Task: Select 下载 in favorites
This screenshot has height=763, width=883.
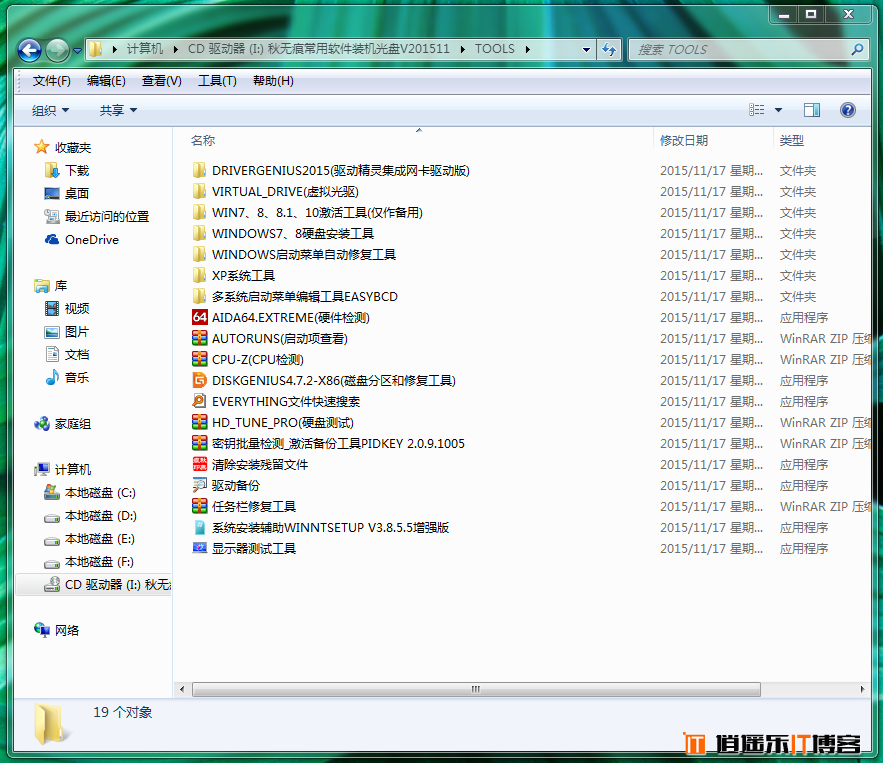Action: tap(77, 171)
